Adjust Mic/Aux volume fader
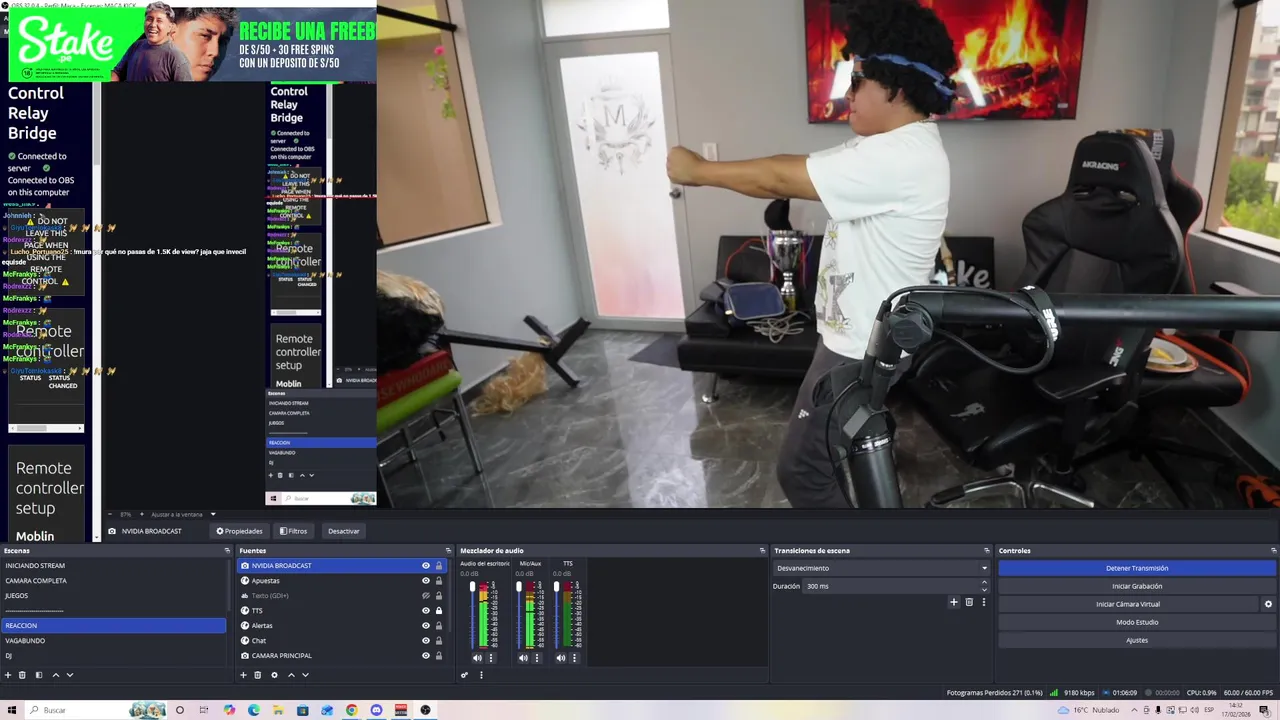 (518, 587)
